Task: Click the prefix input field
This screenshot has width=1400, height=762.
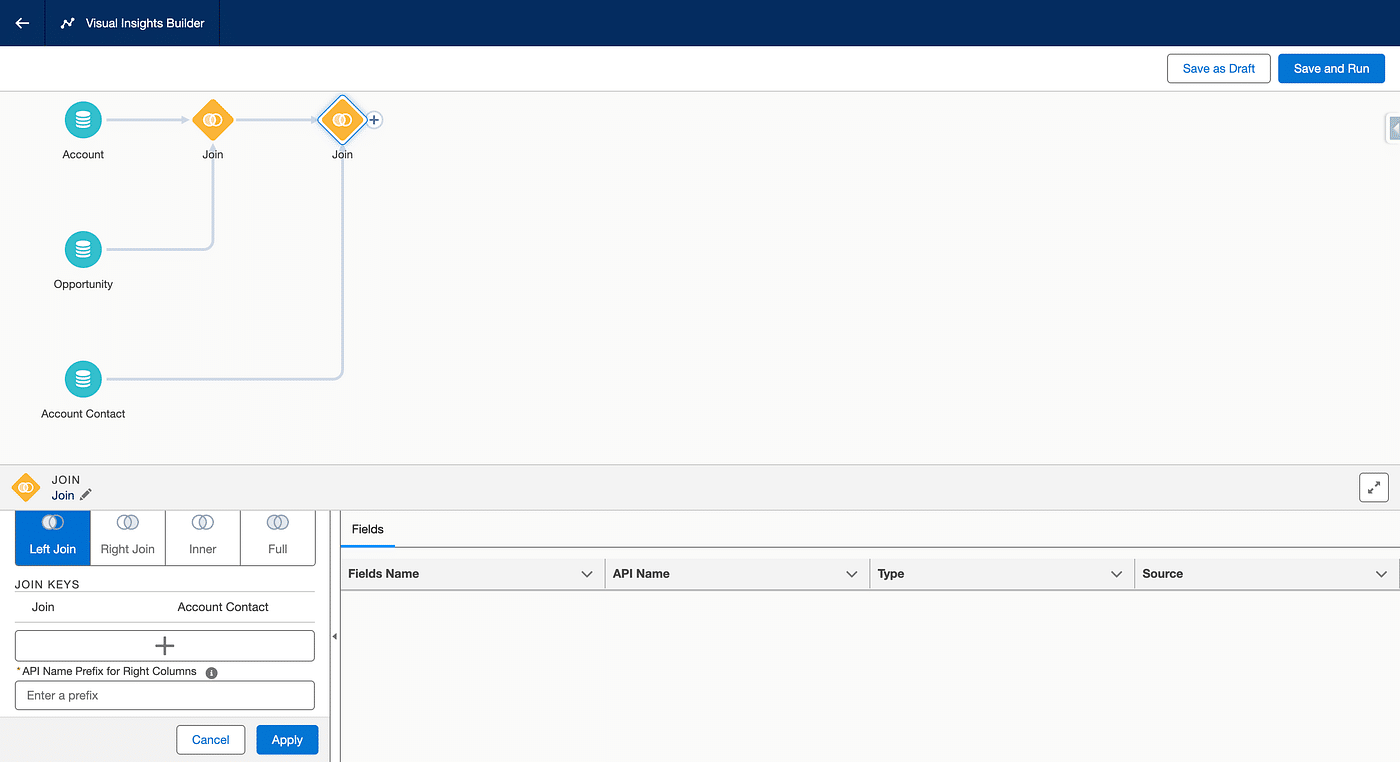Action: tap(165, 695)
